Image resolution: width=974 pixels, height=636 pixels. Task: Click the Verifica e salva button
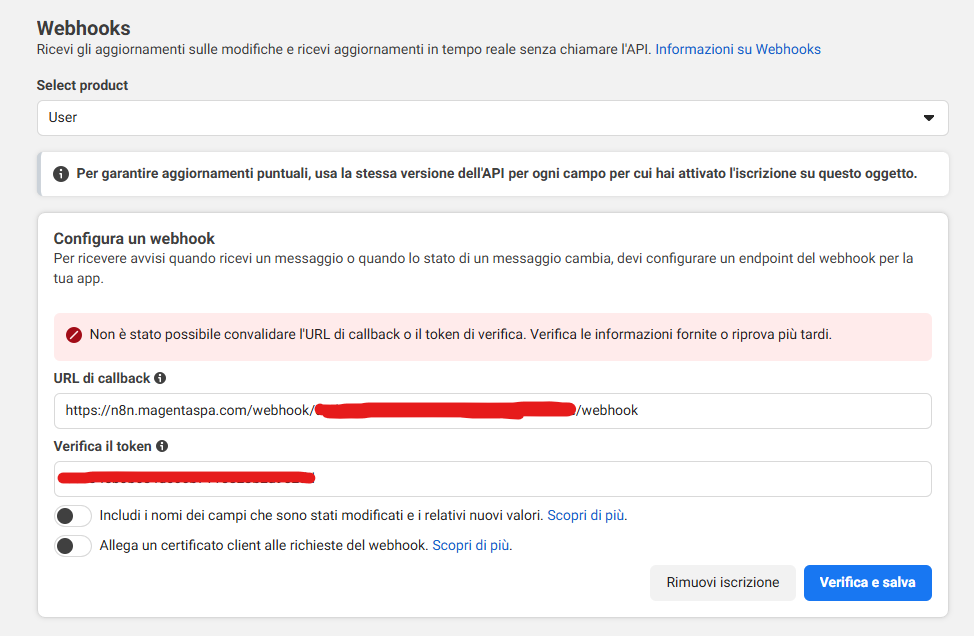click(867, 583)
